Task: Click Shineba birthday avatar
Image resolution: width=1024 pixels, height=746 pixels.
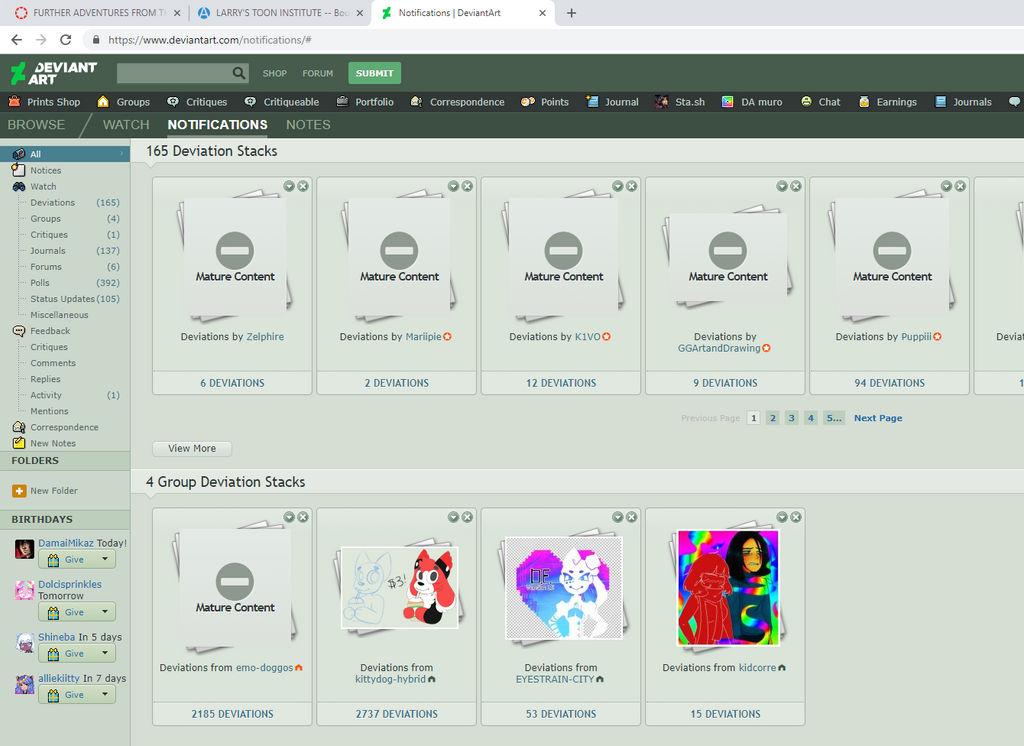Action: [x=24, y=643]
